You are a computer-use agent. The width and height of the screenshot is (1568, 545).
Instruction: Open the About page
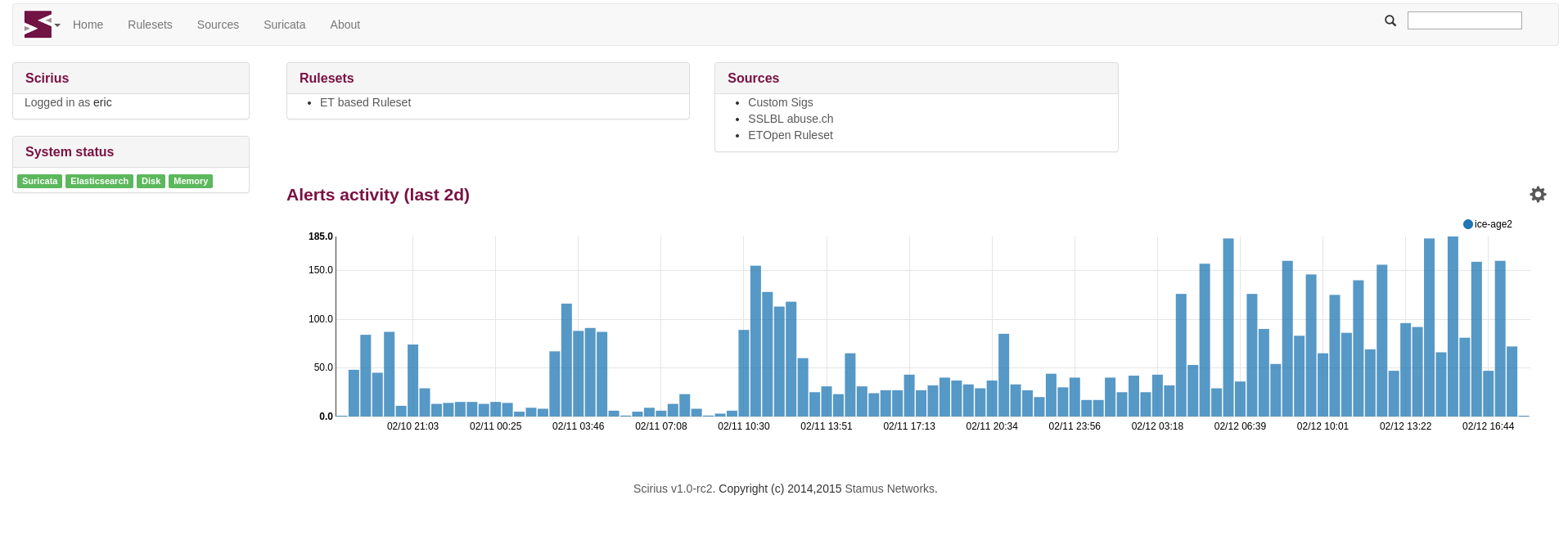(x=345, y=25)
